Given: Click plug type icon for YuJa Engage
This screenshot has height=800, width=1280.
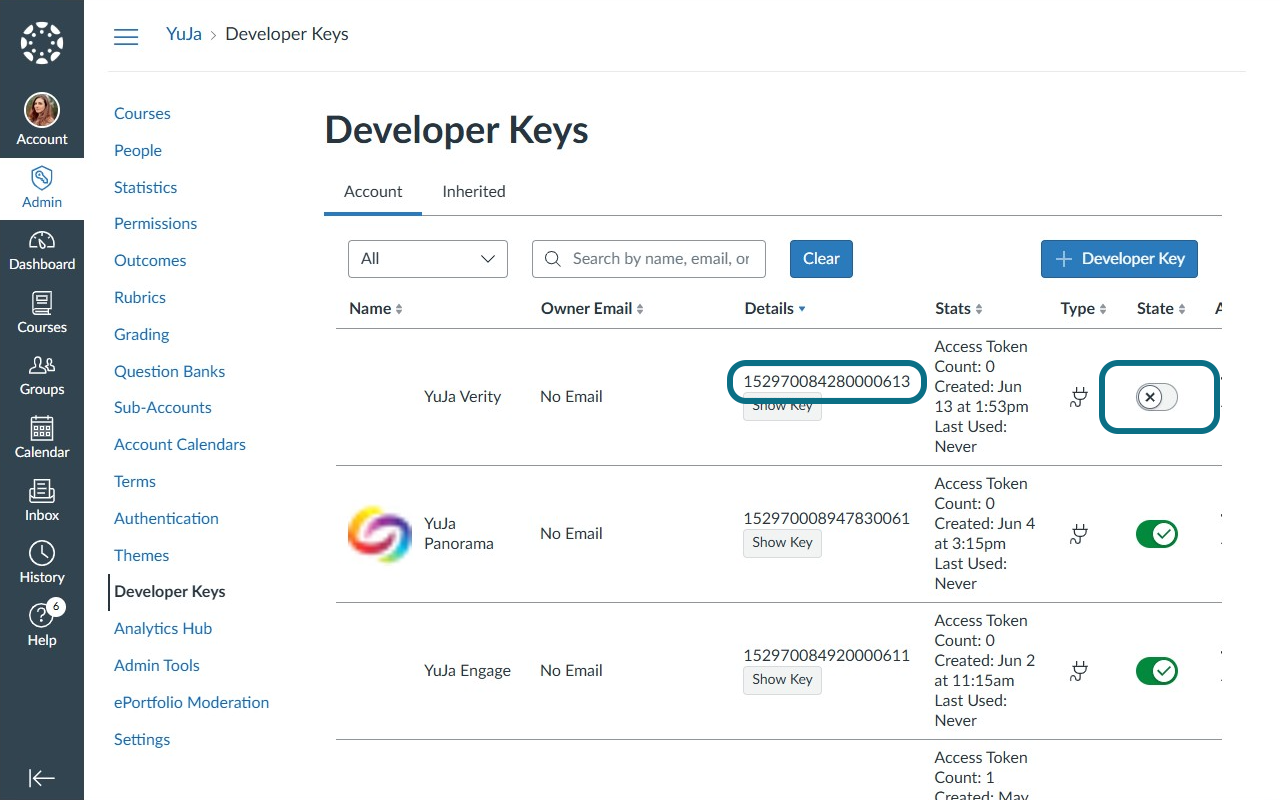Looking at the screenshot, I should coord(1078,671).
